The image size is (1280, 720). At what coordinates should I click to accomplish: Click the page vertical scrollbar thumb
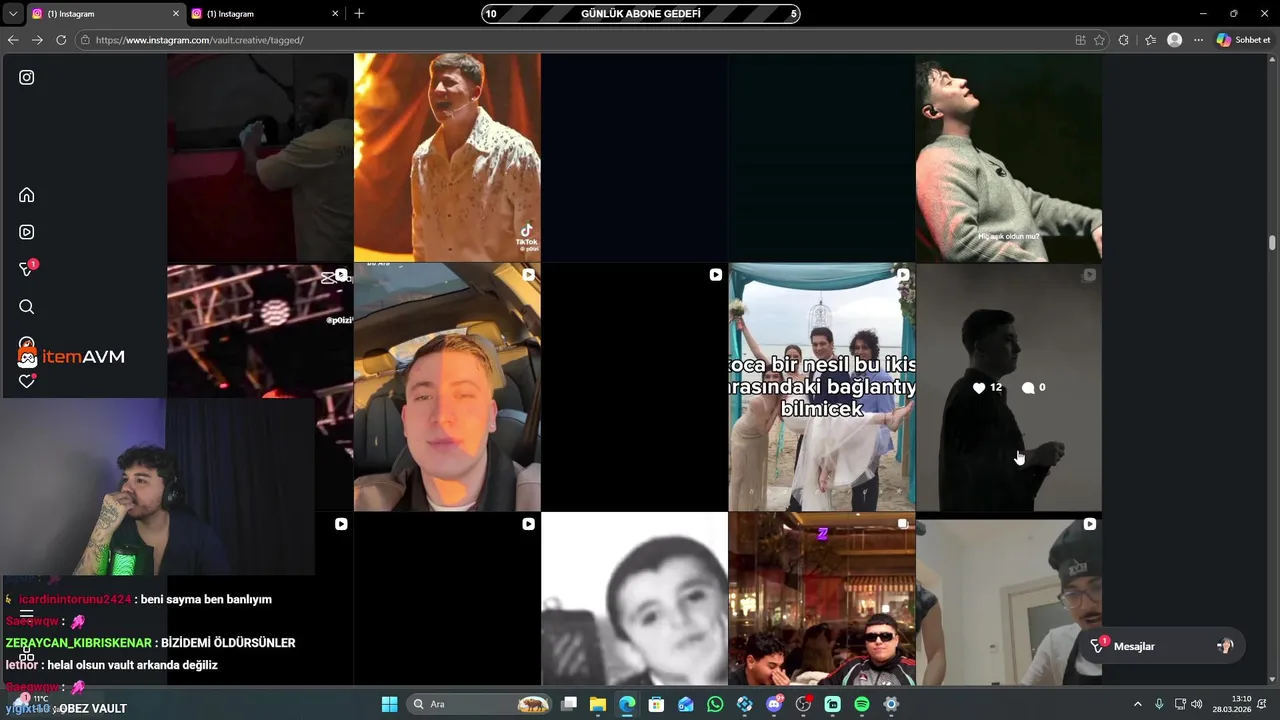[1272, 243]
